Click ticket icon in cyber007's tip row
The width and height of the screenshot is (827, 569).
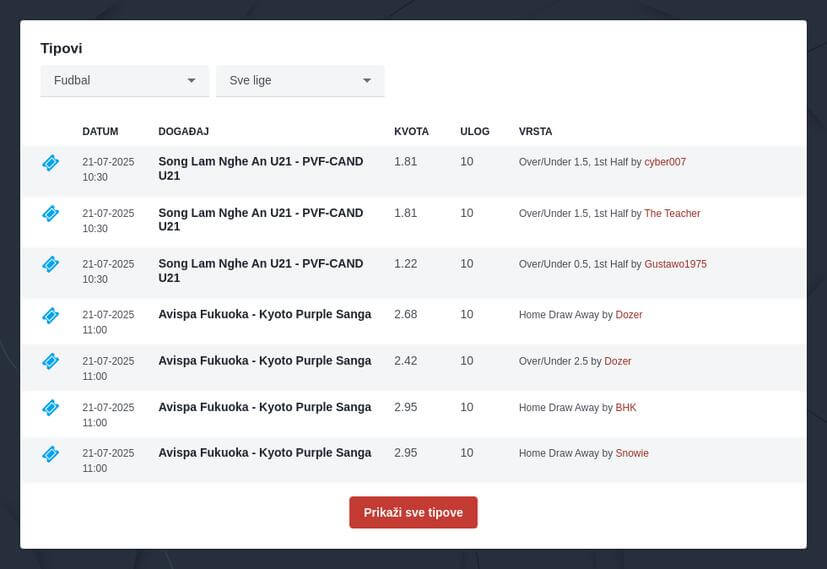tap(51, 163)
